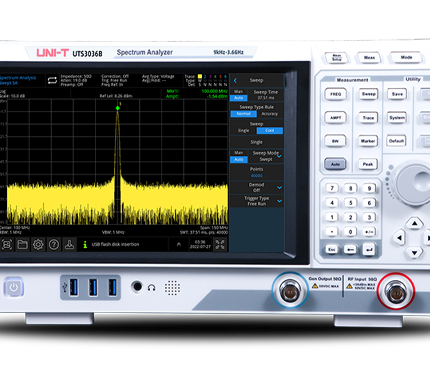Expand the Demod dropdown

coord(279,188)
